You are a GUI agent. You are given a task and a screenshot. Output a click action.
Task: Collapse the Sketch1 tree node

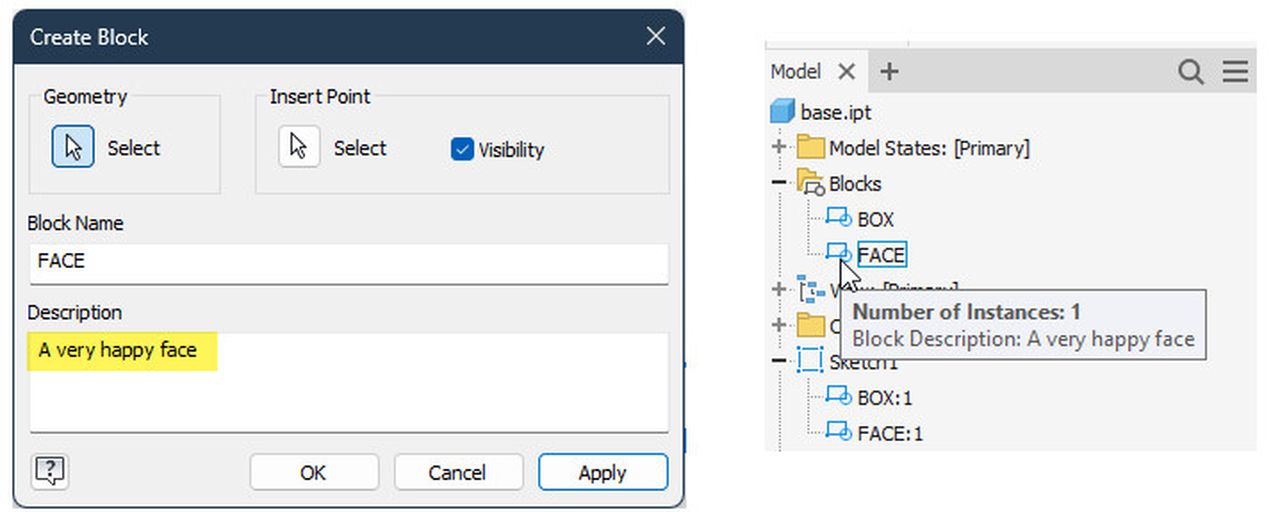[779, 361]
